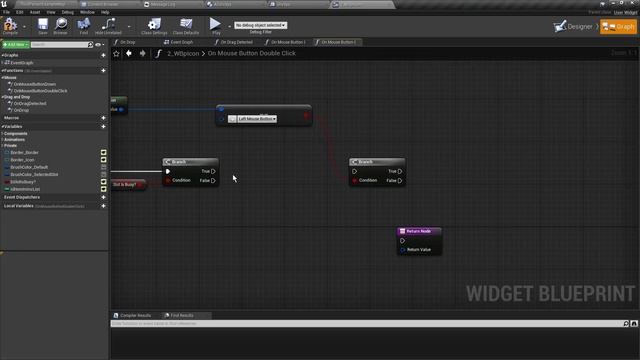This screenshot has height=360, width=640.
Task: Toggle visibility eye for Border_Icon variable
Action: pos(104,160)
